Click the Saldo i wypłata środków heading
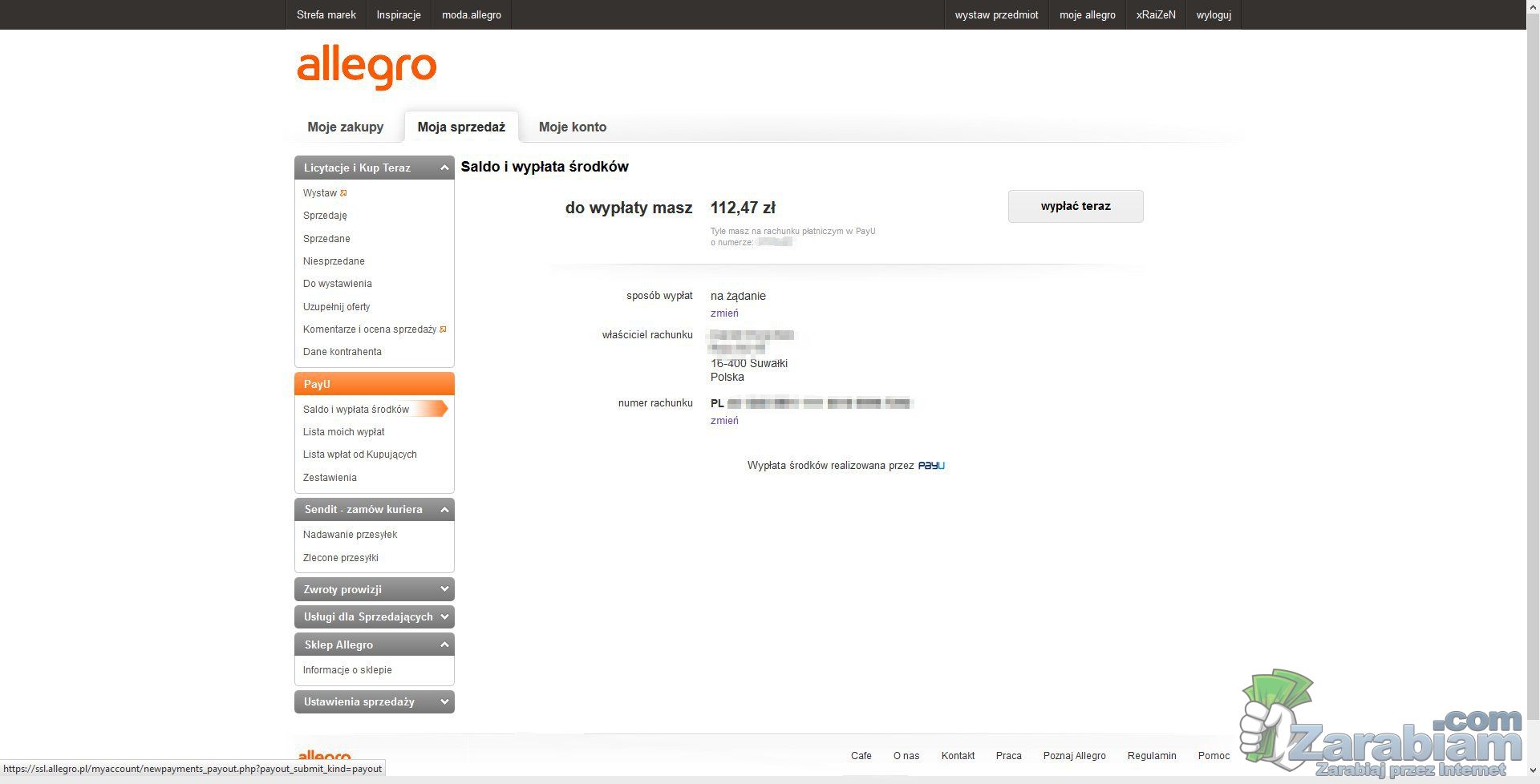Image resolution: width=1540 pixels, height=784 pixels. pyautogui.click(x=545, y=167)
